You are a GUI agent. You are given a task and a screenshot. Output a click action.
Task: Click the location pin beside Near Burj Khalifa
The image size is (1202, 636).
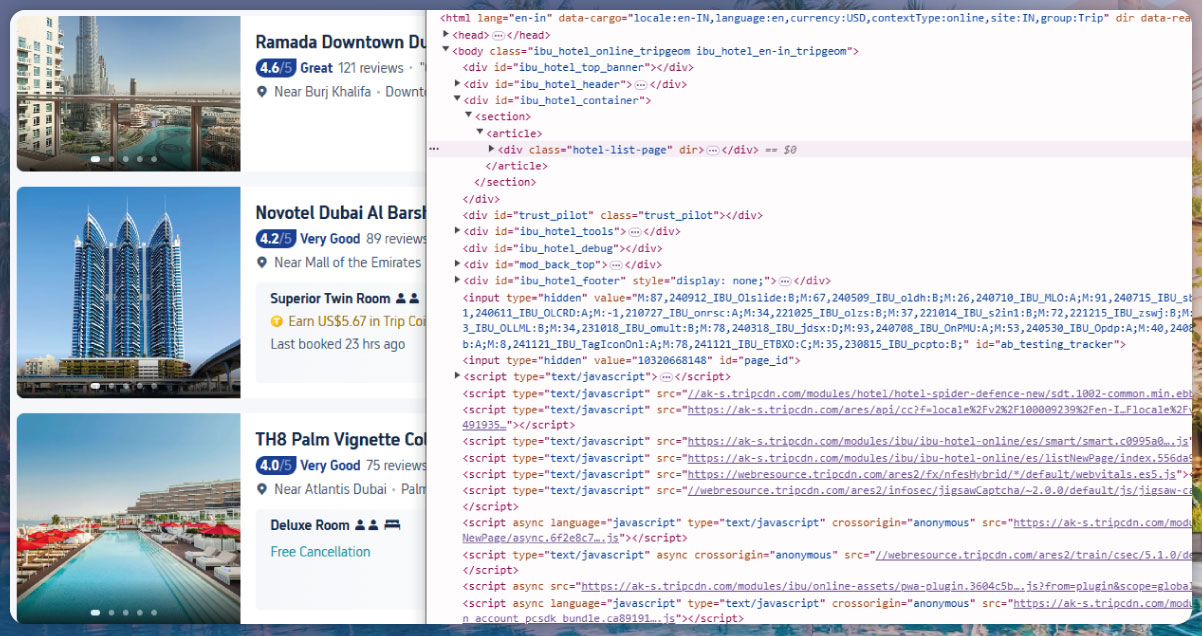tap(262, 92)
